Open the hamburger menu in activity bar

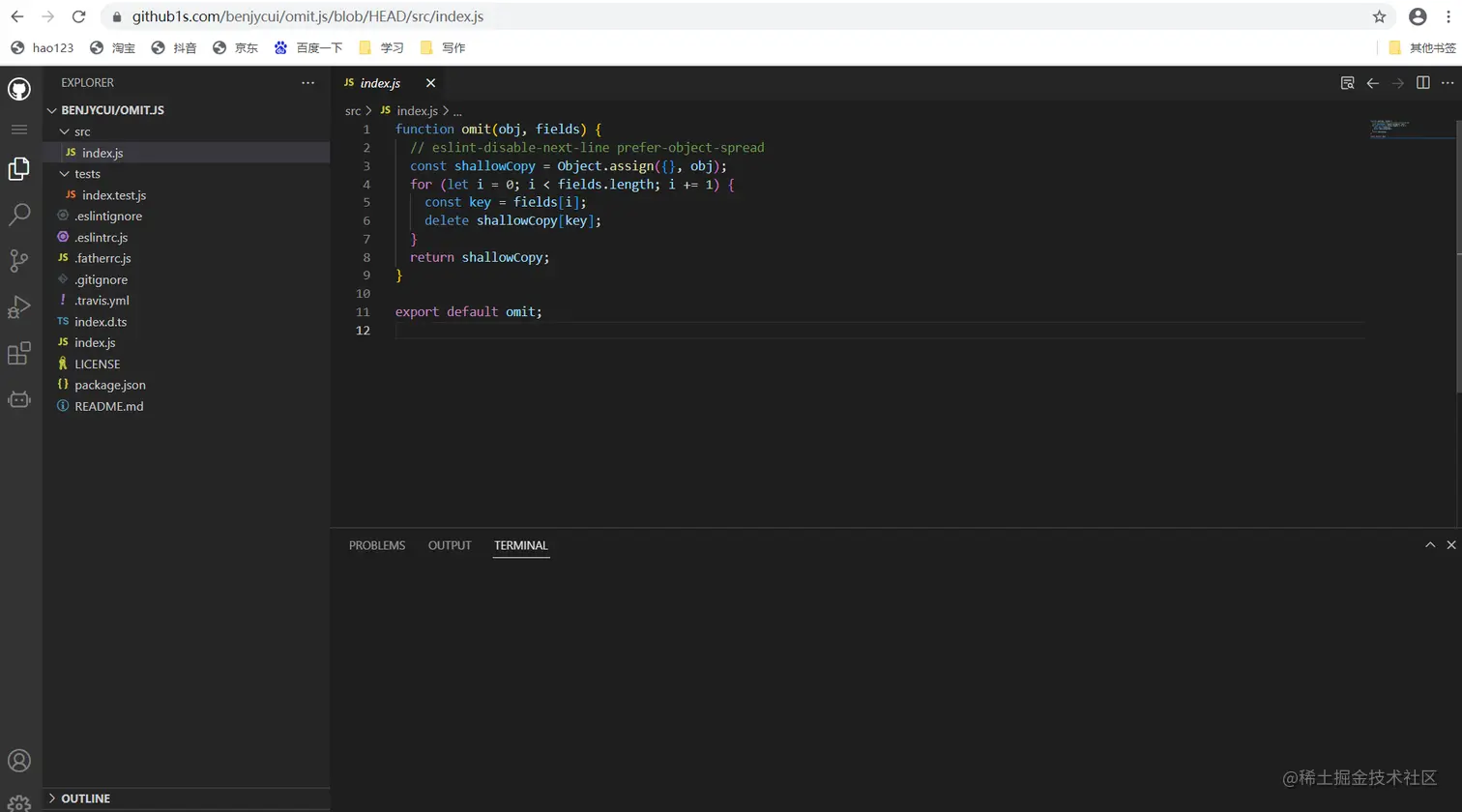click(19, 130)
